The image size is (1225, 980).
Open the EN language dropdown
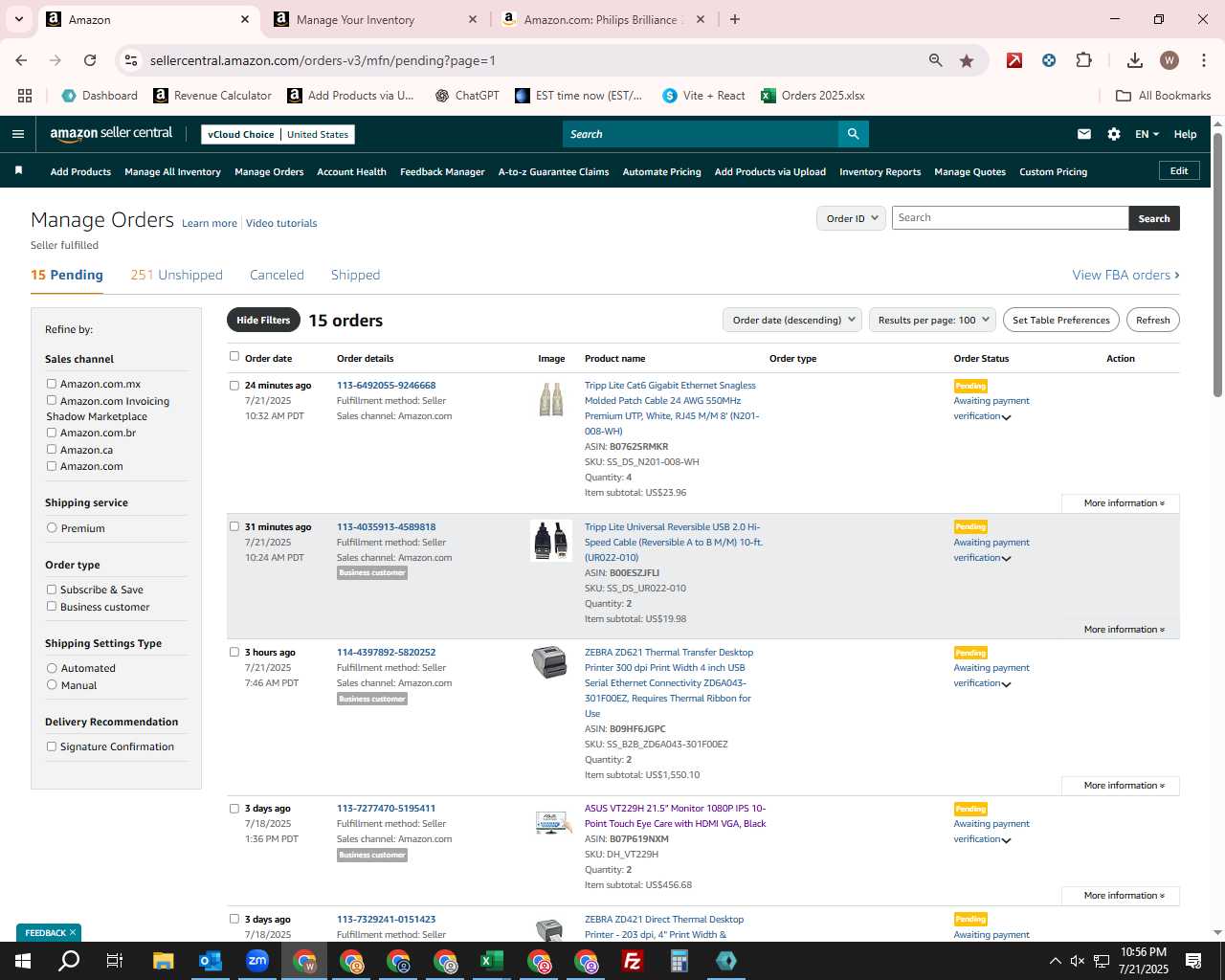(x=1147, y=134)
